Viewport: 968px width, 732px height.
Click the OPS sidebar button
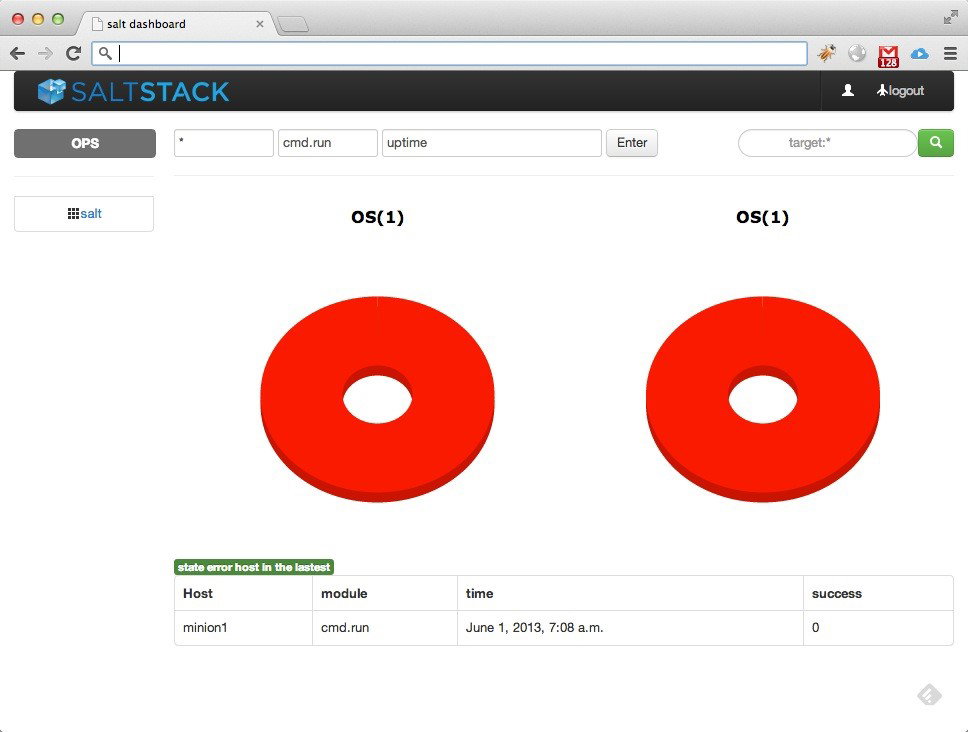point(84,143)
